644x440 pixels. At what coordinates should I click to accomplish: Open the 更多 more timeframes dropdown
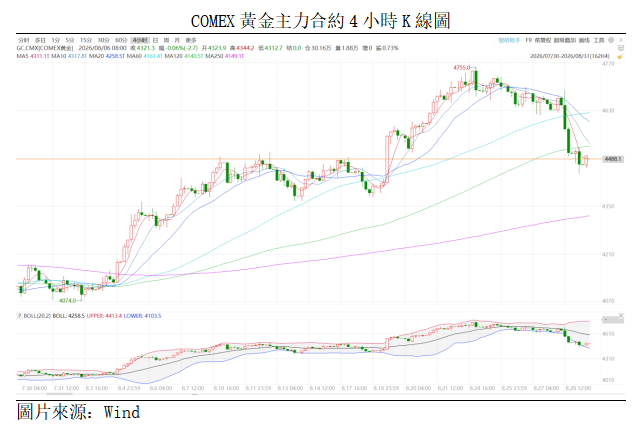191,40
